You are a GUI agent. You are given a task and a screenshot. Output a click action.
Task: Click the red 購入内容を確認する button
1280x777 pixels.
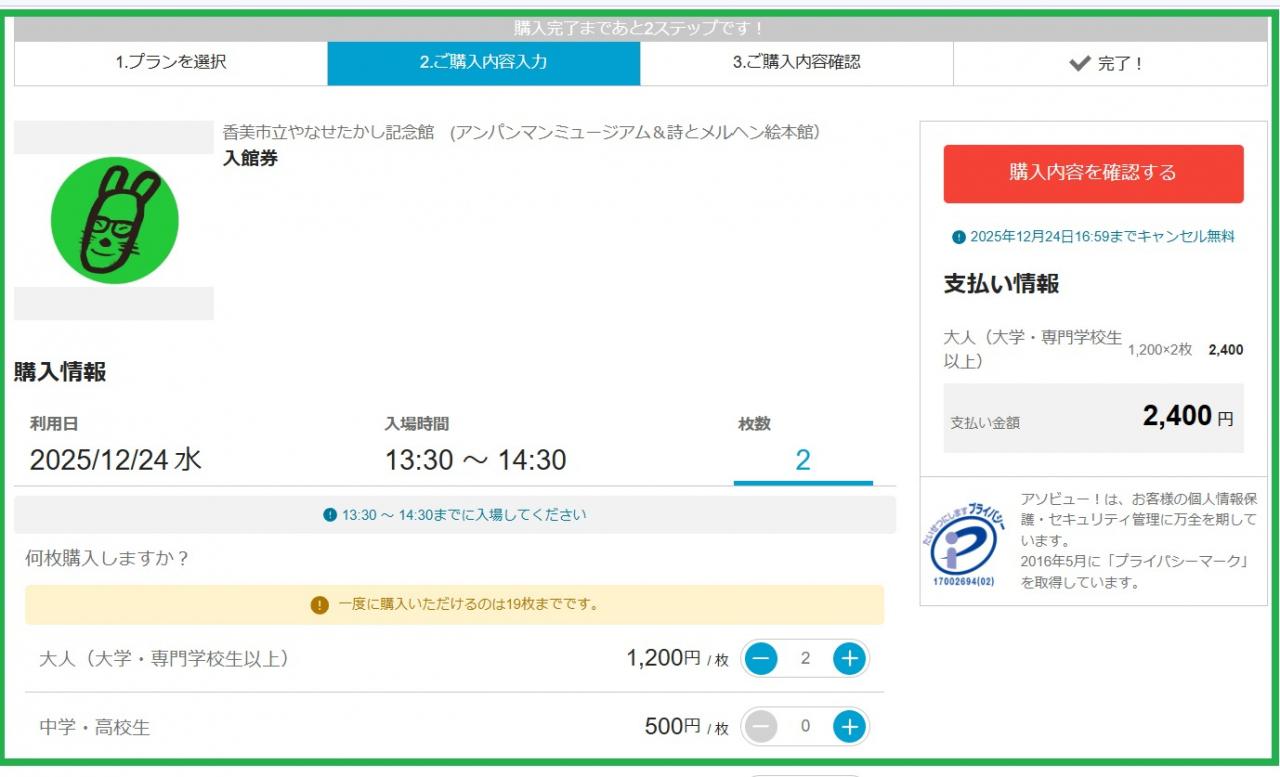(1093, 173)
